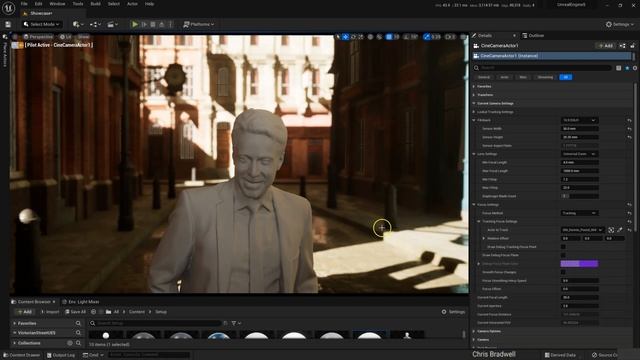Expand the Transform section
The width and height of the screenshot is (640, 360).
click(x=474, y=95)
